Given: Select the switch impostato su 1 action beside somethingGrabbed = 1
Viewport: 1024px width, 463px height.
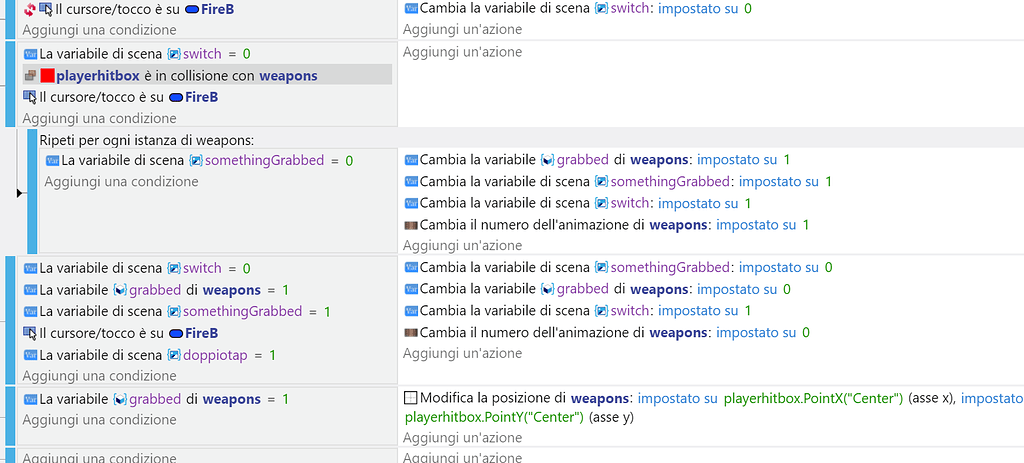Looking at the screenshot, I should pyautogui.click(x=577, y=311).
